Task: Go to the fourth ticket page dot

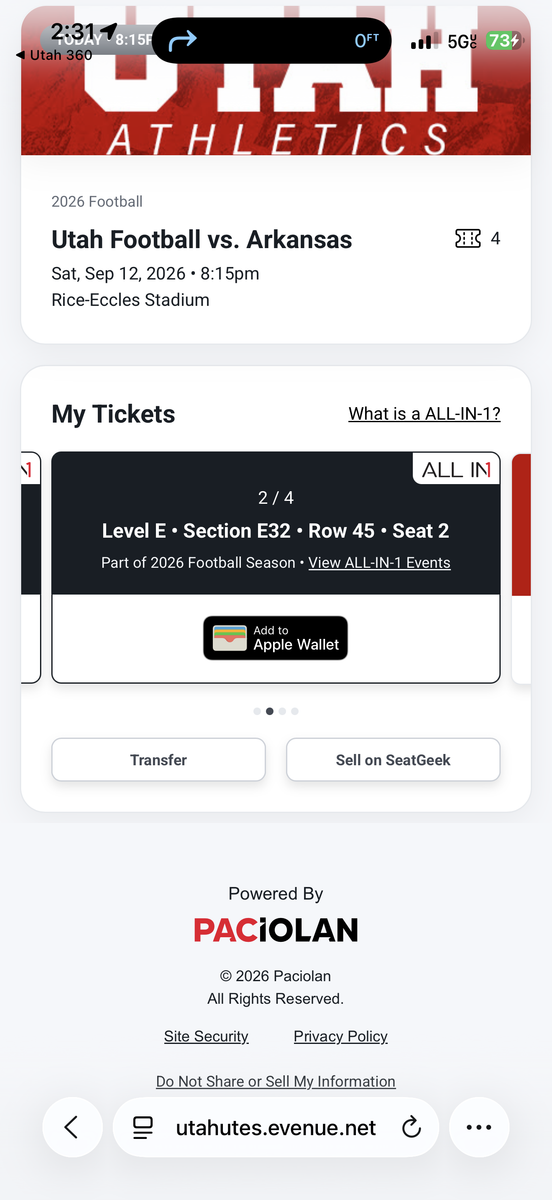Action: 295,711
